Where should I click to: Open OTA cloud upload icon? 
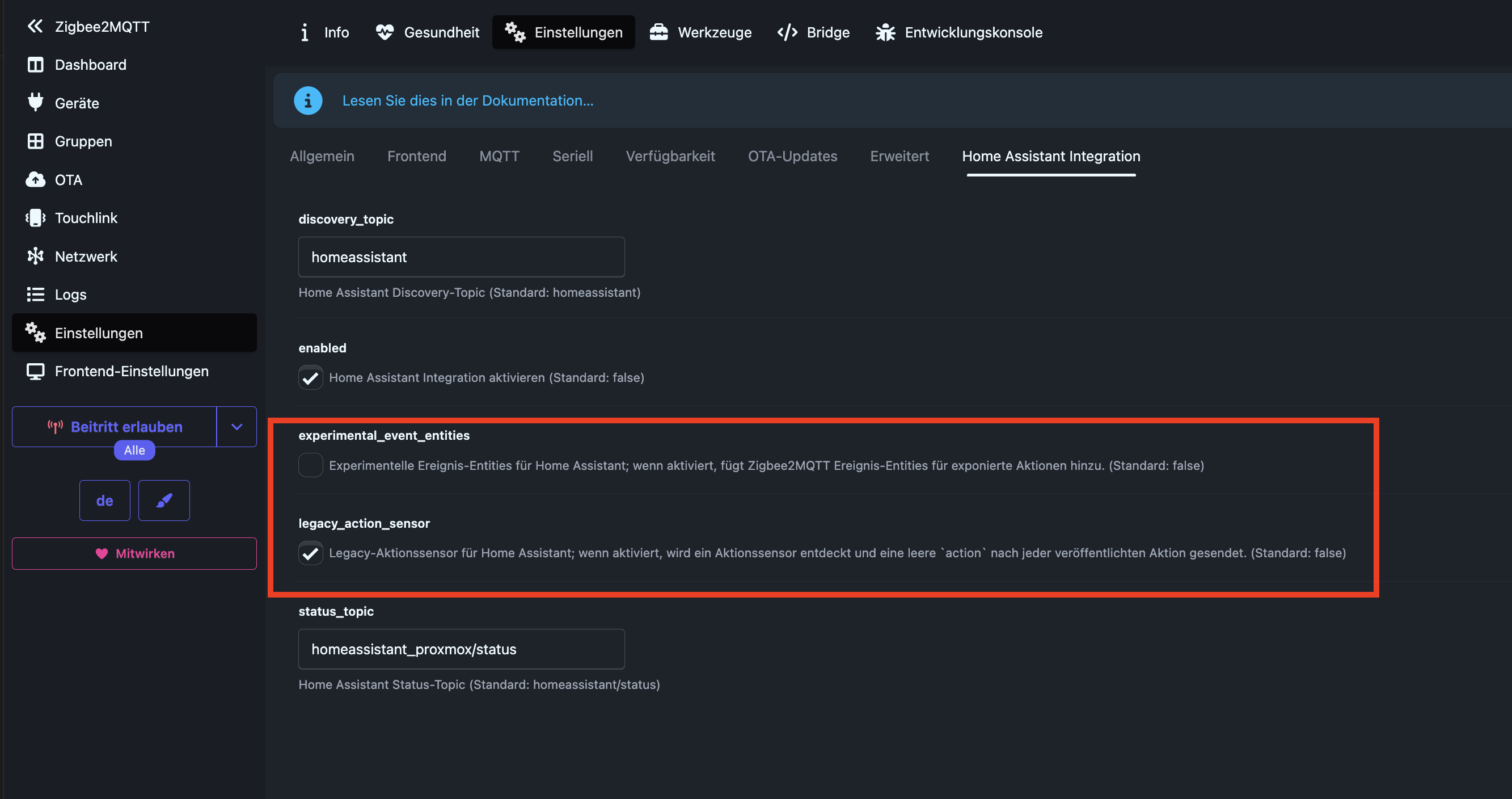[x=35, y=180]
